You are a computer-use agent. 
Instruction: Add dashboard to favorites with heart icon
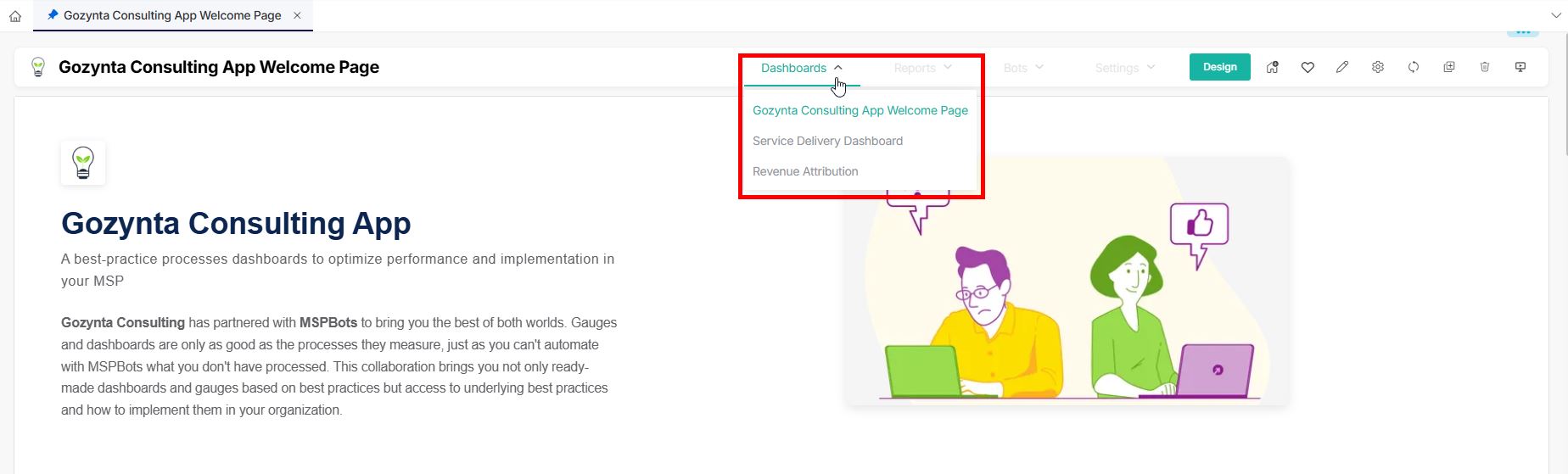(x=1308, y=67)
